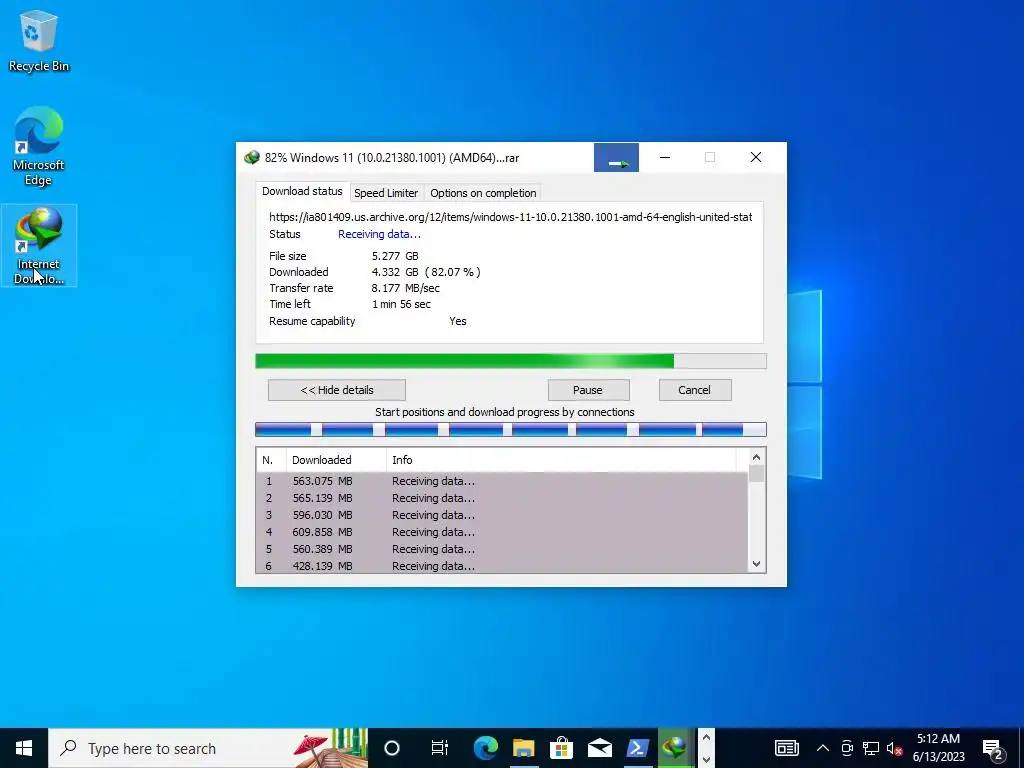Select connection row 2 with 565.139 MB

pyautogui.click(x=502, y=498)
